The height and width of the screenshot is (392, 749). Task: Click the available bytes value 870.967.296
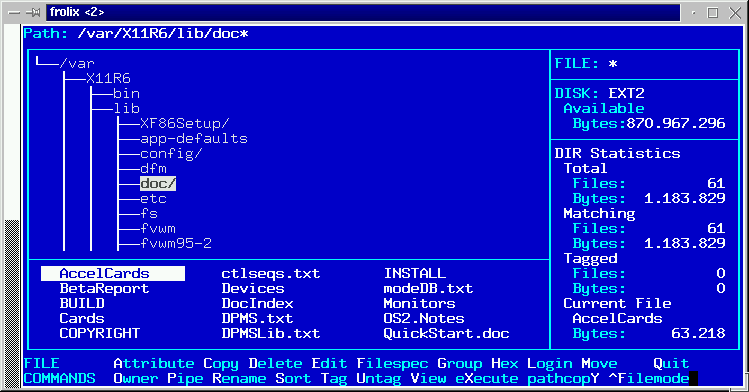point(675,124)
